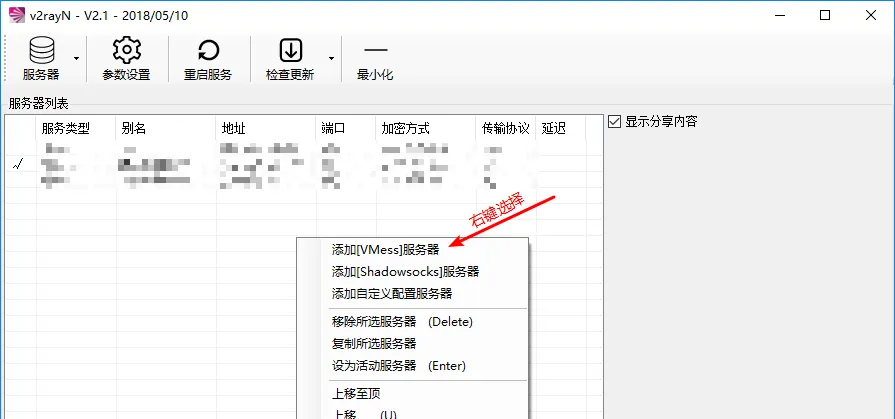Screen dimensions: 895x419
Task: Click the 检查更新 download icon
Action: [x=290, y=59]
